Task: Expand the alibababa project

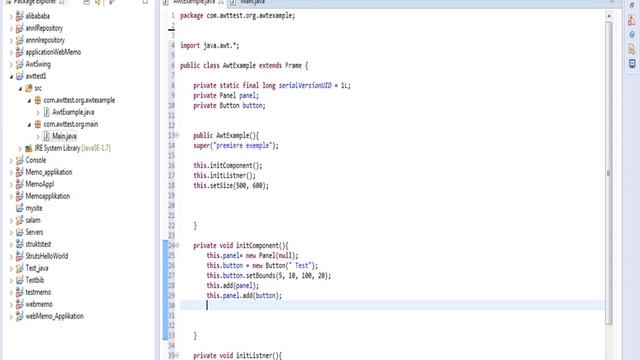Action: click(11, 16)
